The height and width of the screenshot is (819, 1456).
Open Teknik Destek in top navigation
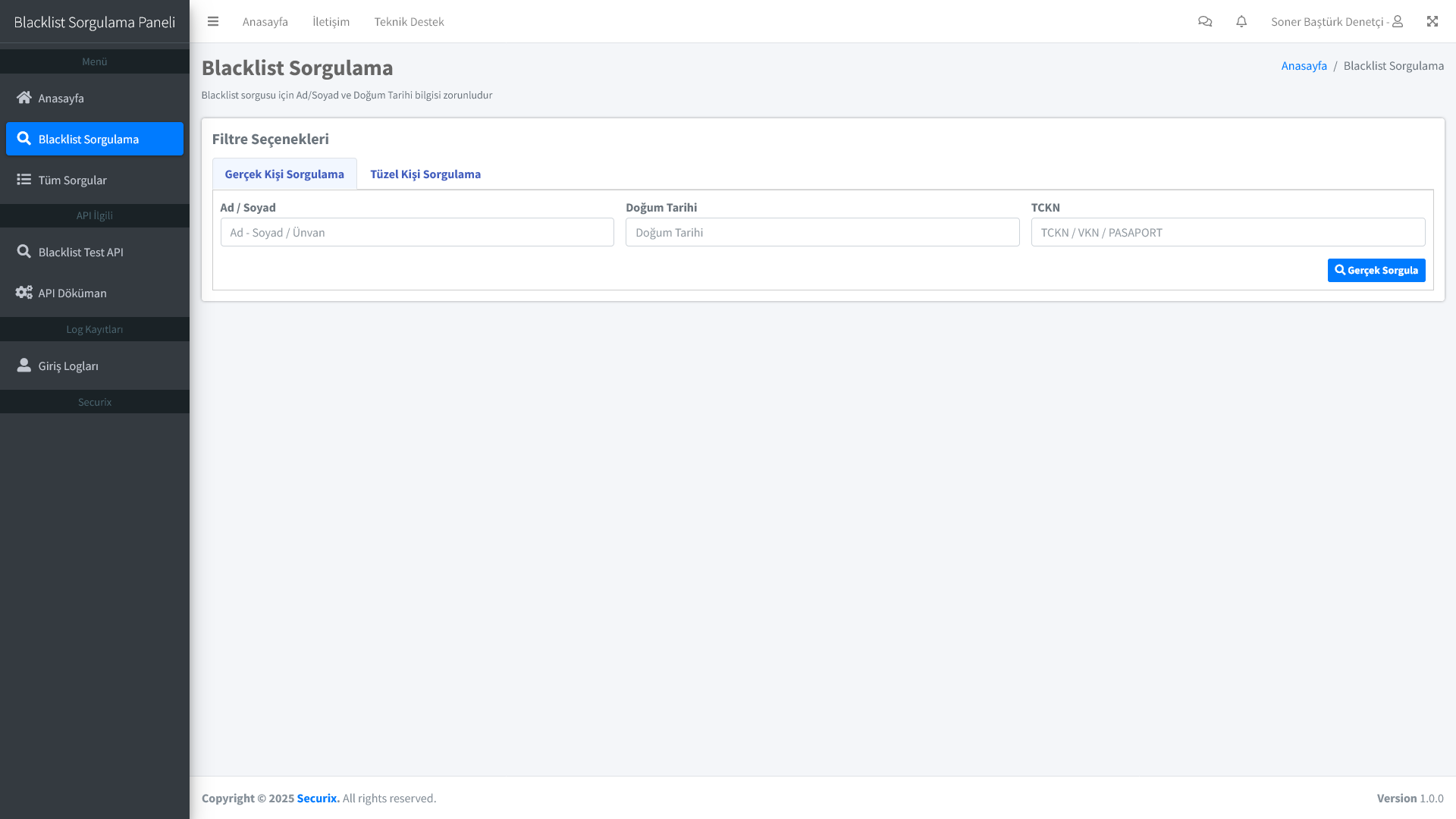click(x=409, y=21)
